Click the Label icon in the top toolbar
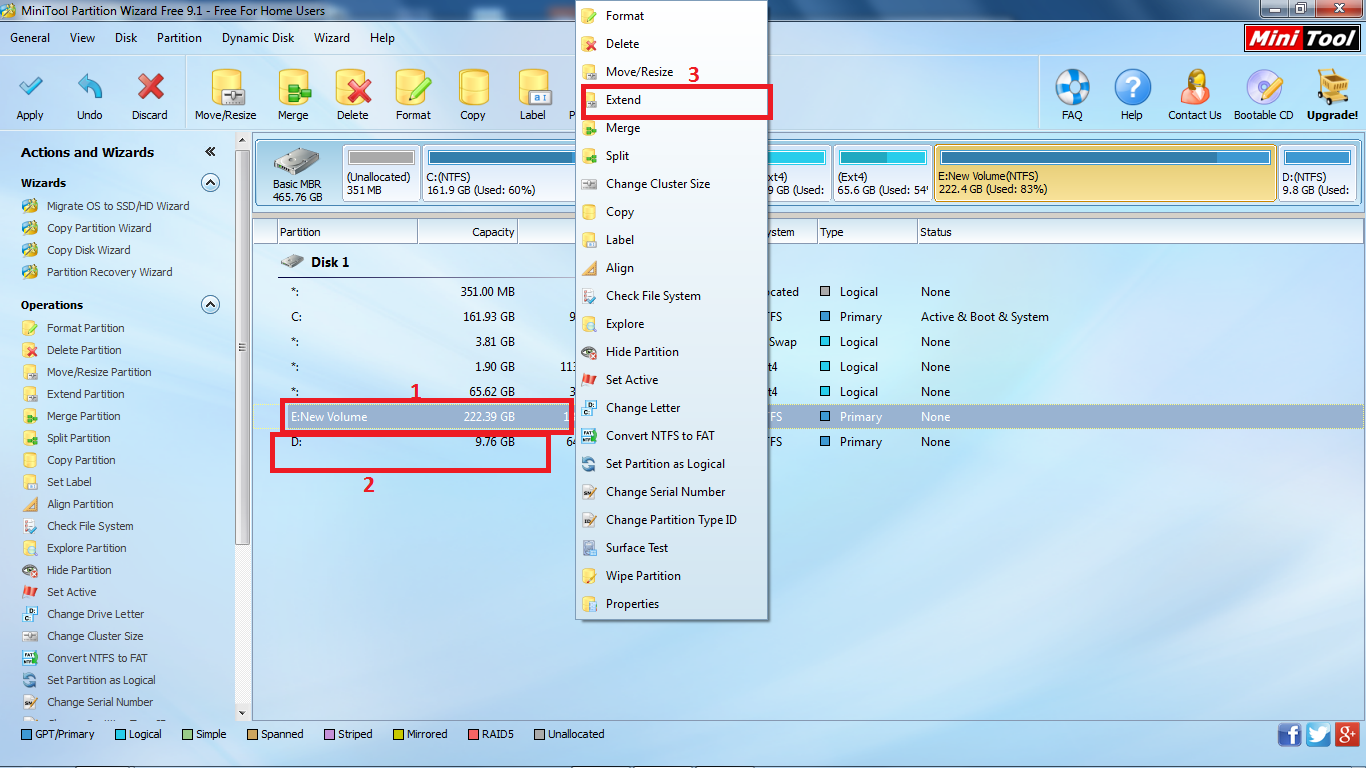 [533, 88]
